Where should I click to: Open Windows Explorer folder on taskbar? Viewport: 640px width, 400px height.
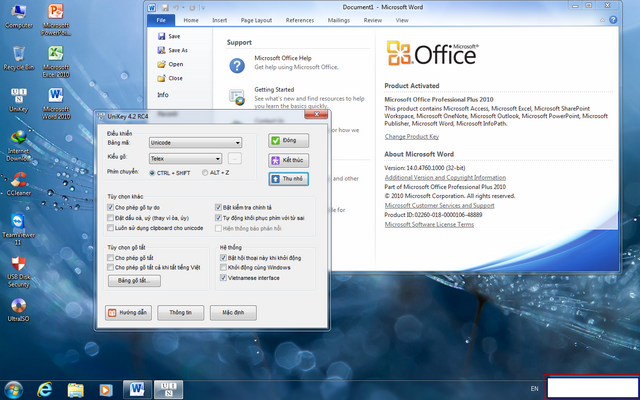point(76,390)
